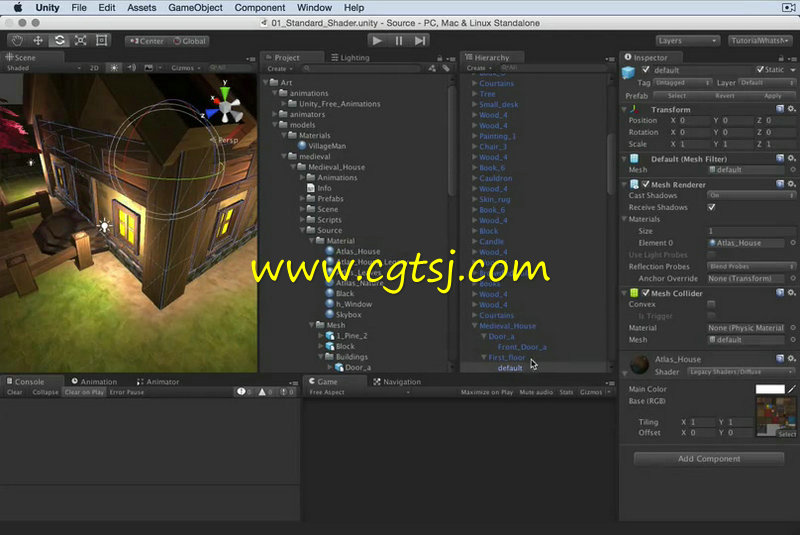Open Transform component gear menu

(x=791, y=109)
